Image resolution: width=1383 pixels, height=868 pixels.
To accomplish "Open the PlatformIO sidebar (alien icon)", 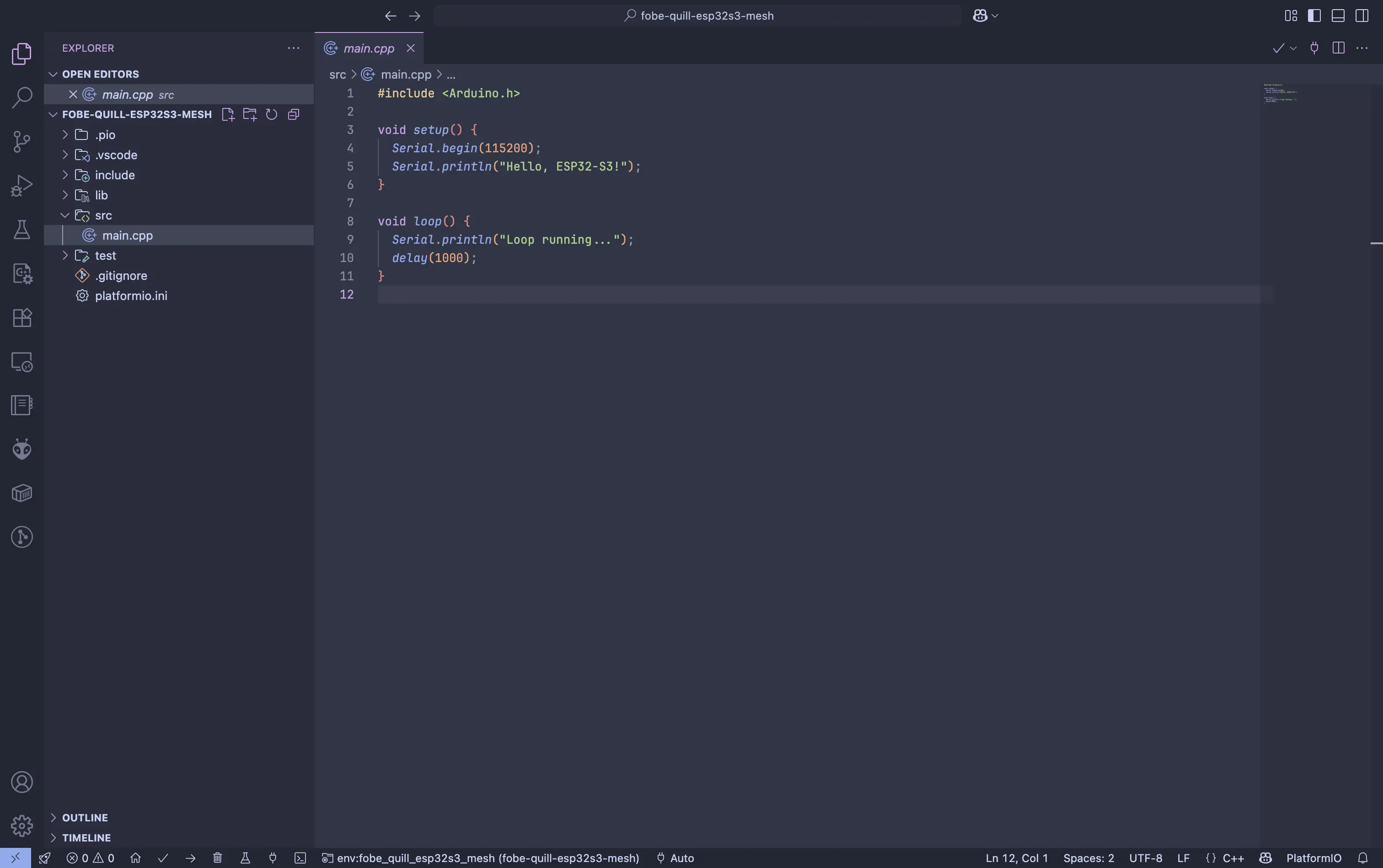I will point(22,449).
